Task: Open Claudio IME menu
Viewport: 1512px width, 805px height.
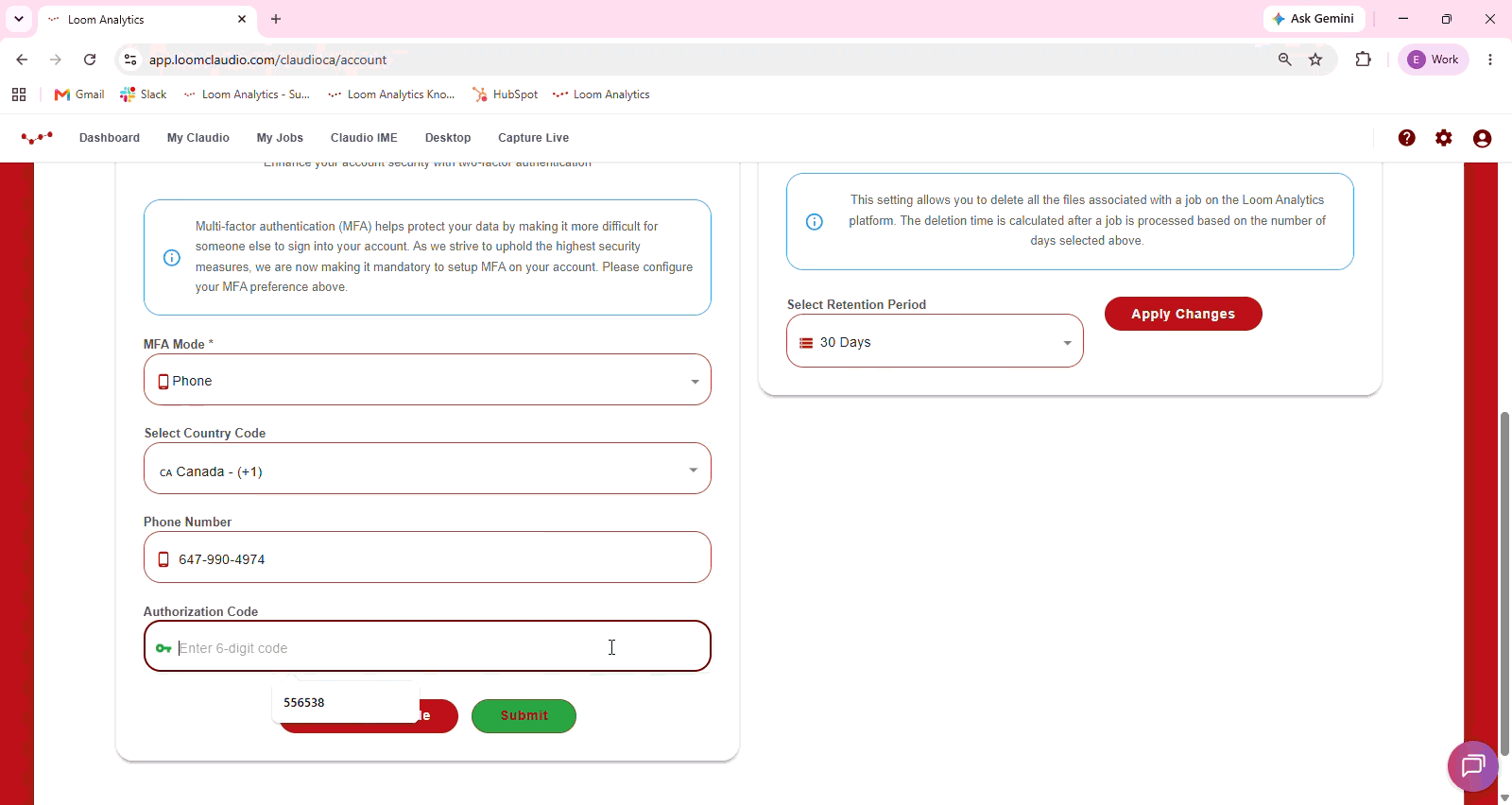Action: tap(364, 138)
